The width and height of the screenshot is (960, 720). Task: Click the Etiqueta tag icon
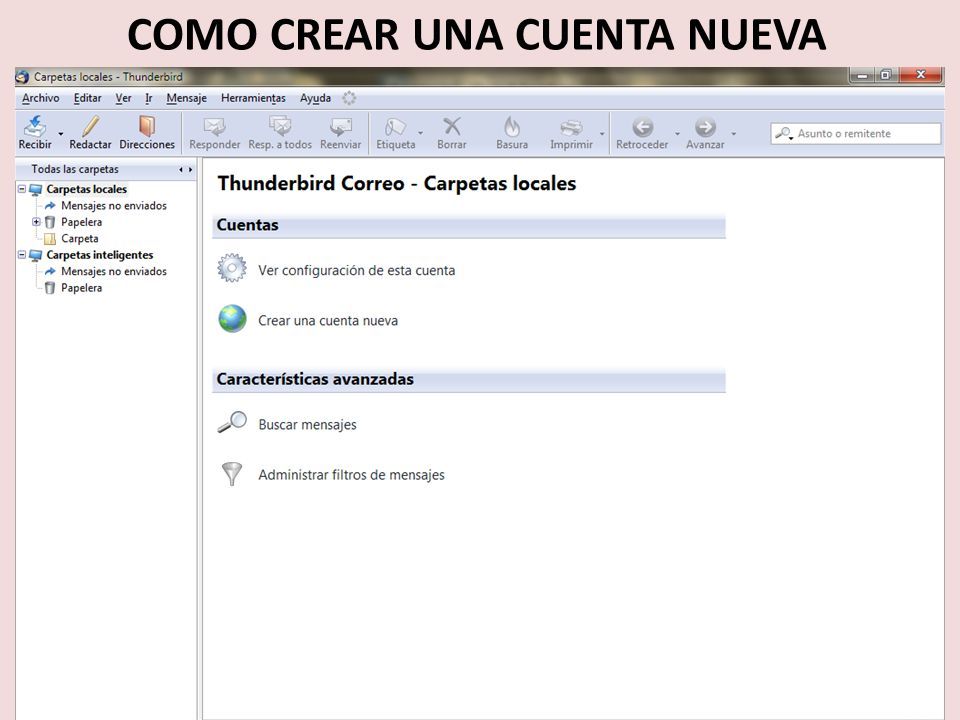(395, 126)
